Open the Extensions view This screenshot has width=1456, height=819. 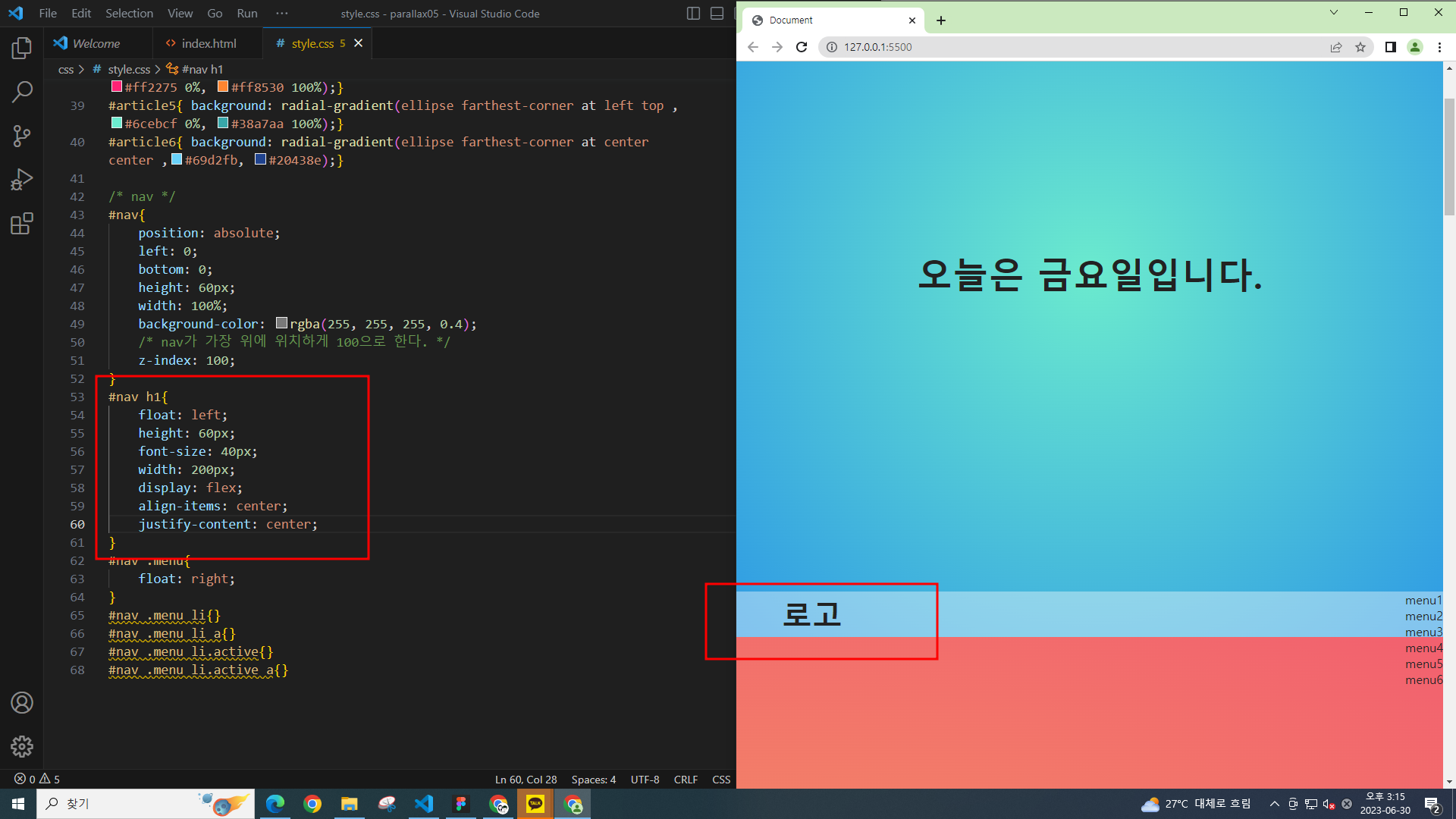coord(21,224)
